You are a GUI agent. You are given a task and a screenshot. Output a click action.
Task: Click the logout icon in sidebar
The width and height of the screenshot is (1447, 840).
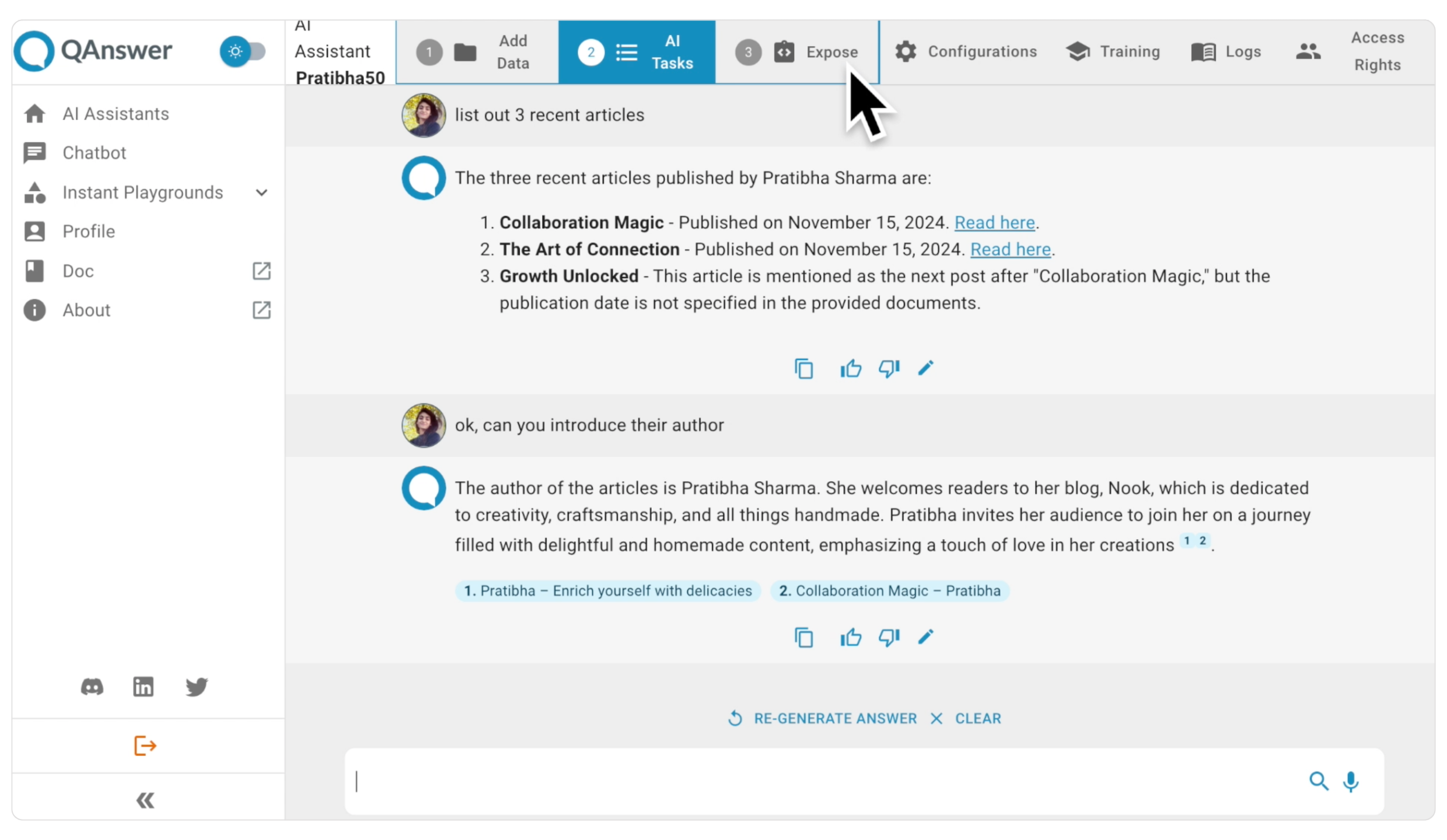click(x=145, y=745)
